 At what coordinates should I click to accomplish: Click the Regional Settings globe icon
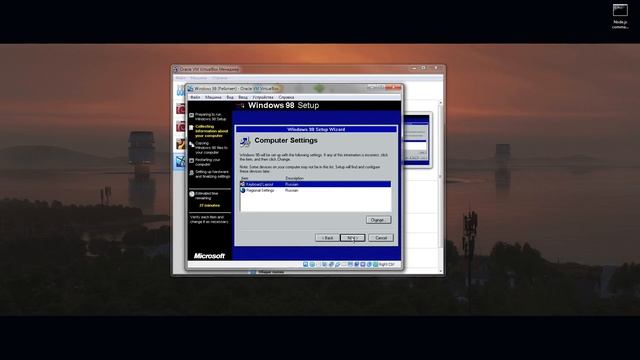pyautogui.click(x=243, y=190)
